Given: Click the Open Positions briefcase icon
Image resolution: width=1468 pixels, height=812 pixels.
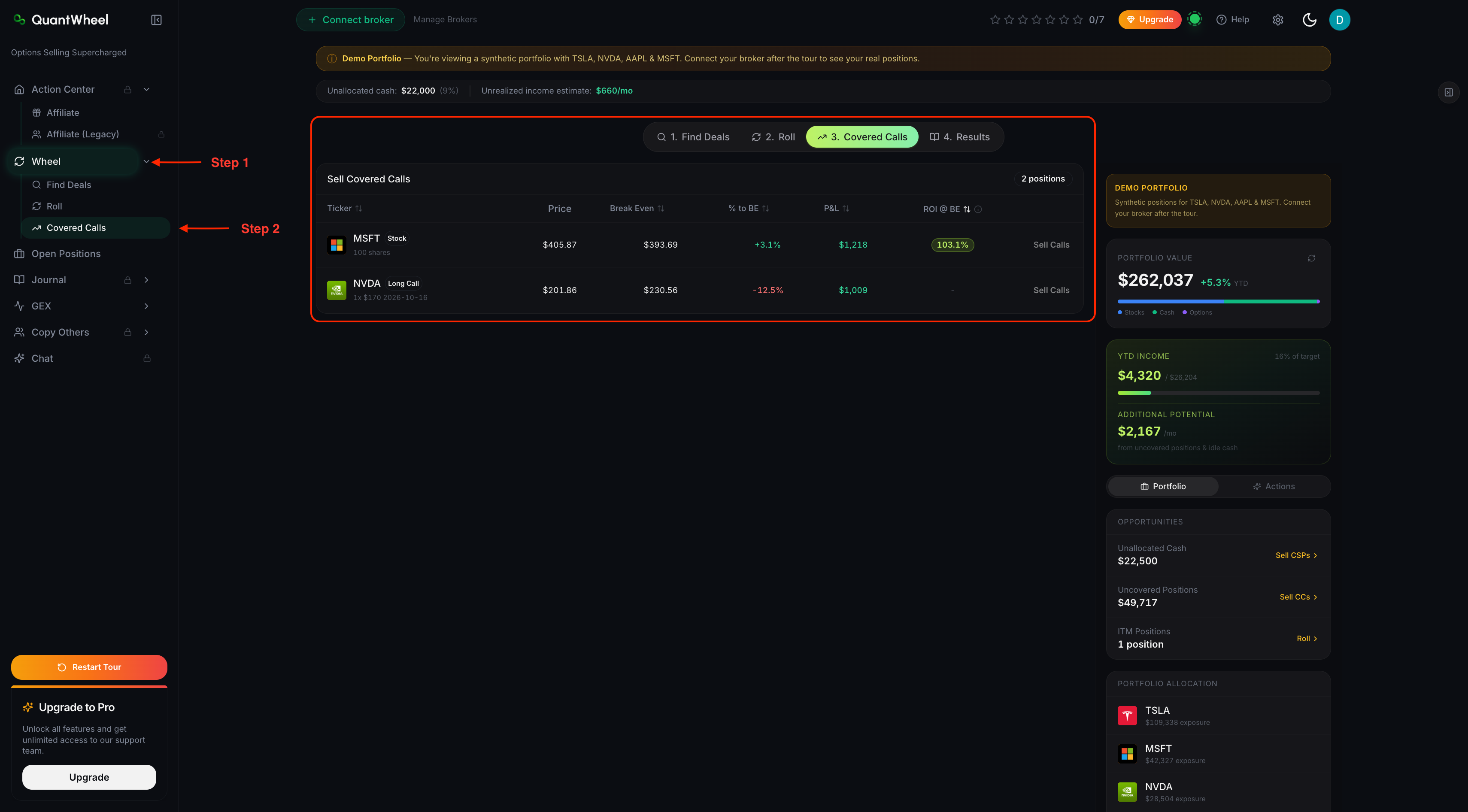Looking at the screenshot, I should 19,254.
